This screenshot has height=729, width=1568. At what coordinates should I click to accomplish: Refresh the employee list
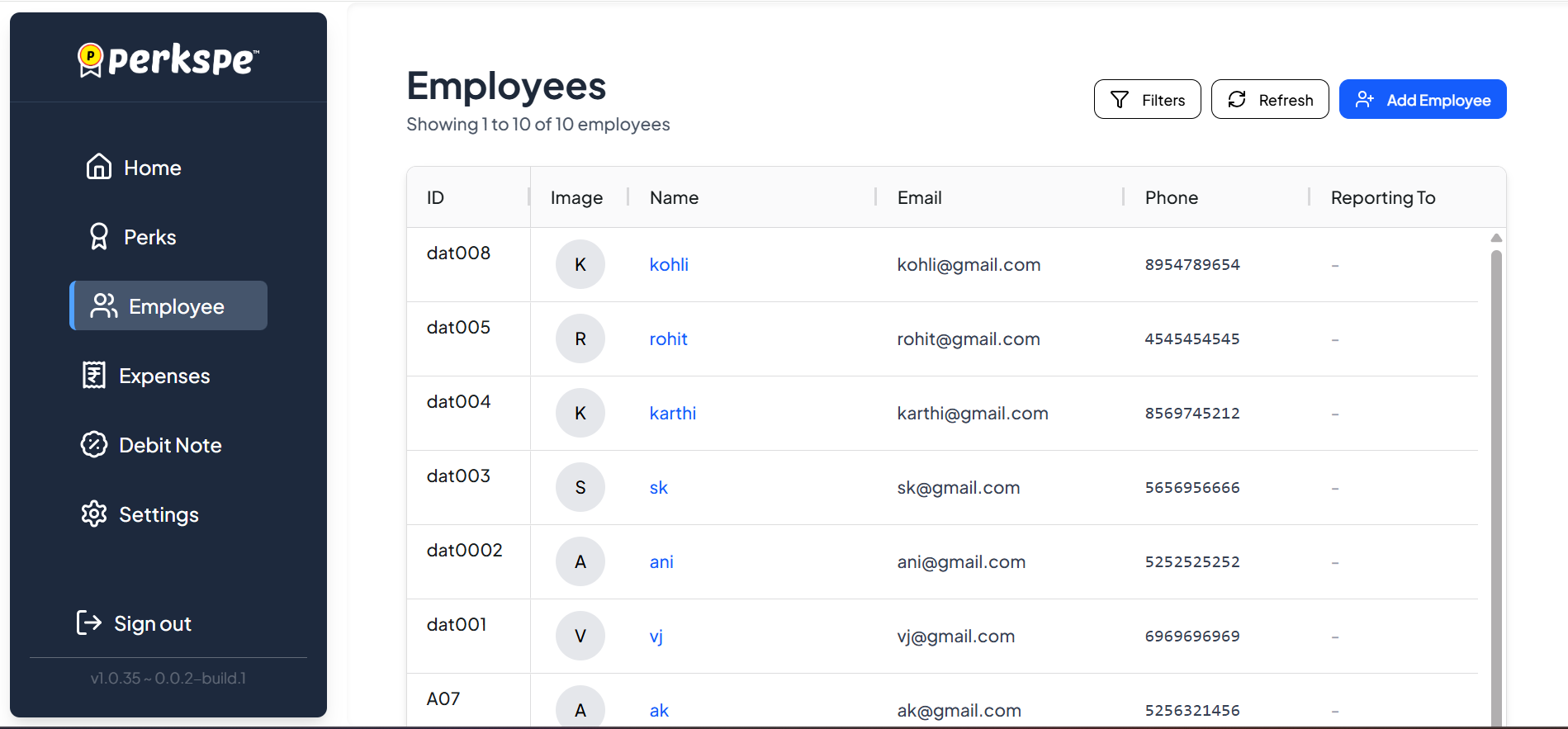[x=1269, y=100]
